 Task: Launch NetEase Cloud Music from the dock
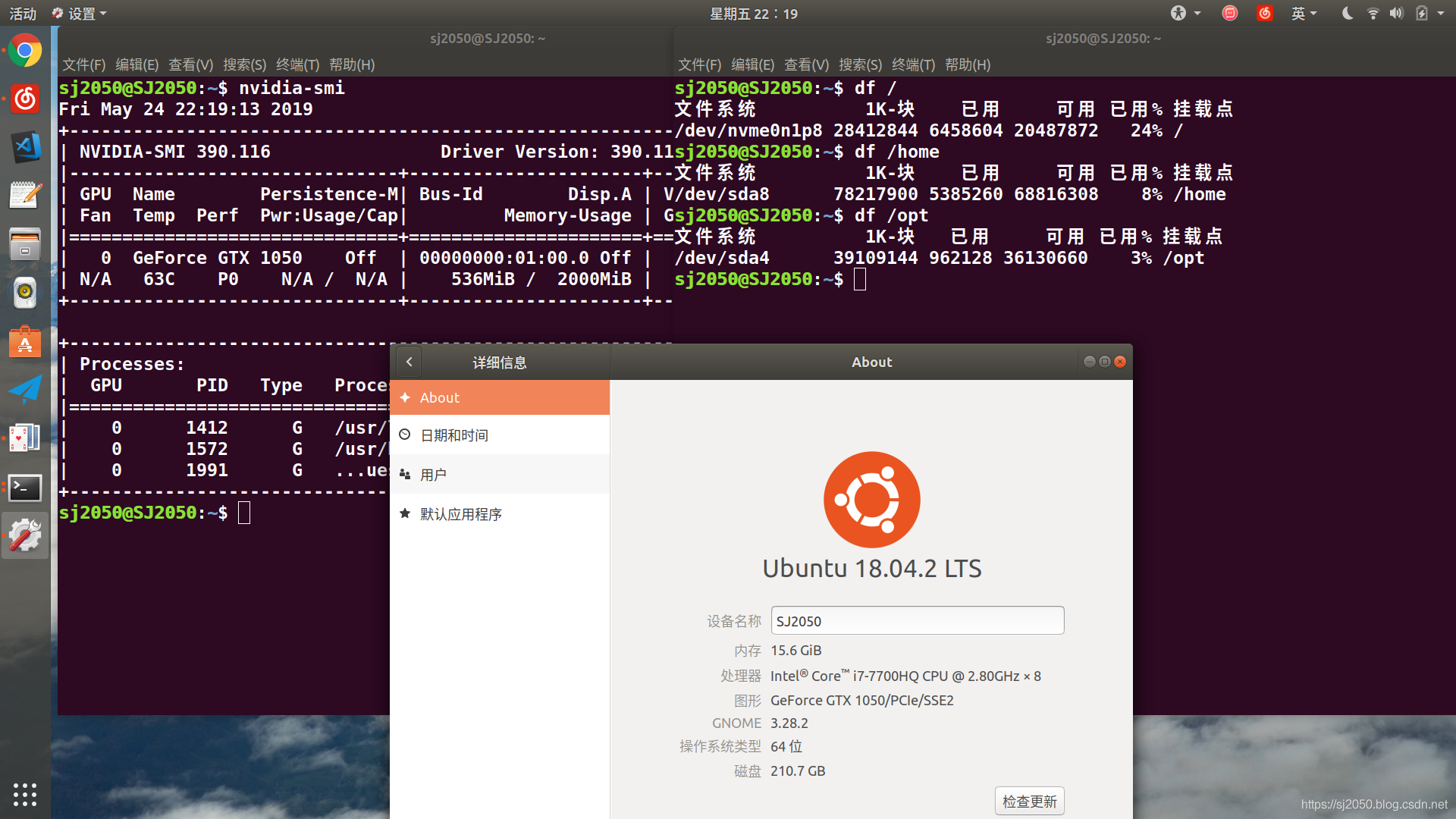(x=25, y=99)
